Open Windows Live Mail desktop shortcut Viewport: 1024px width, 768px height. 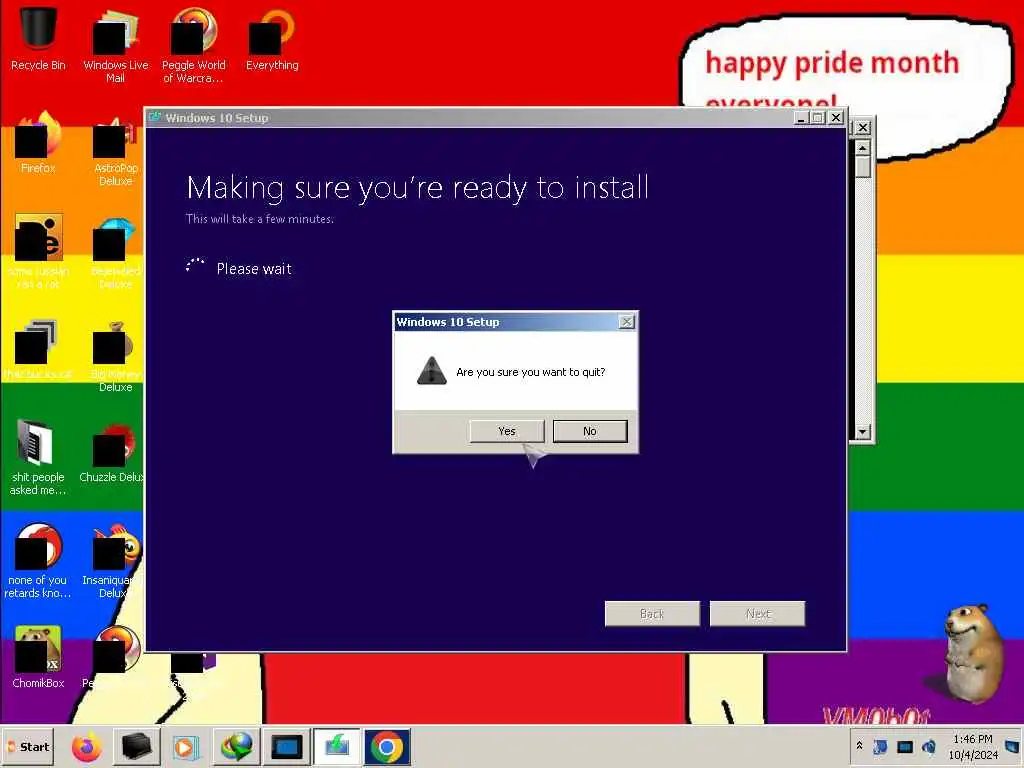pos(116,46)
